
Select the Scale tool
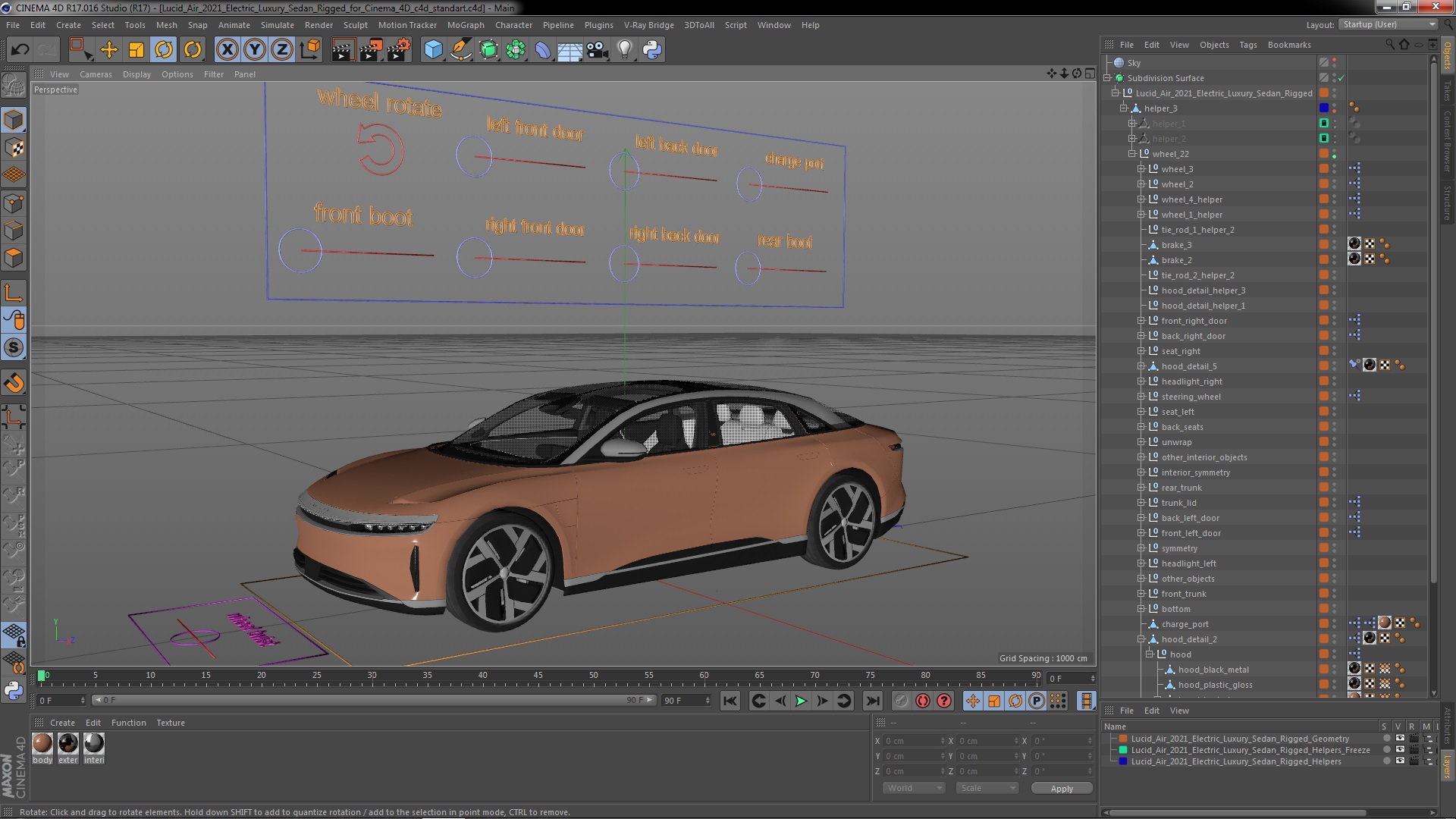[136, 50]
